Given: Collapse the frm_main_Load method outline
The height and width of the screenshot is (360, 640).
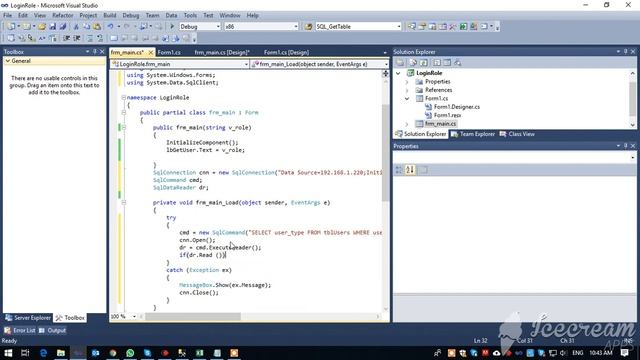Looking at the screenshot, I should point(123,202).
